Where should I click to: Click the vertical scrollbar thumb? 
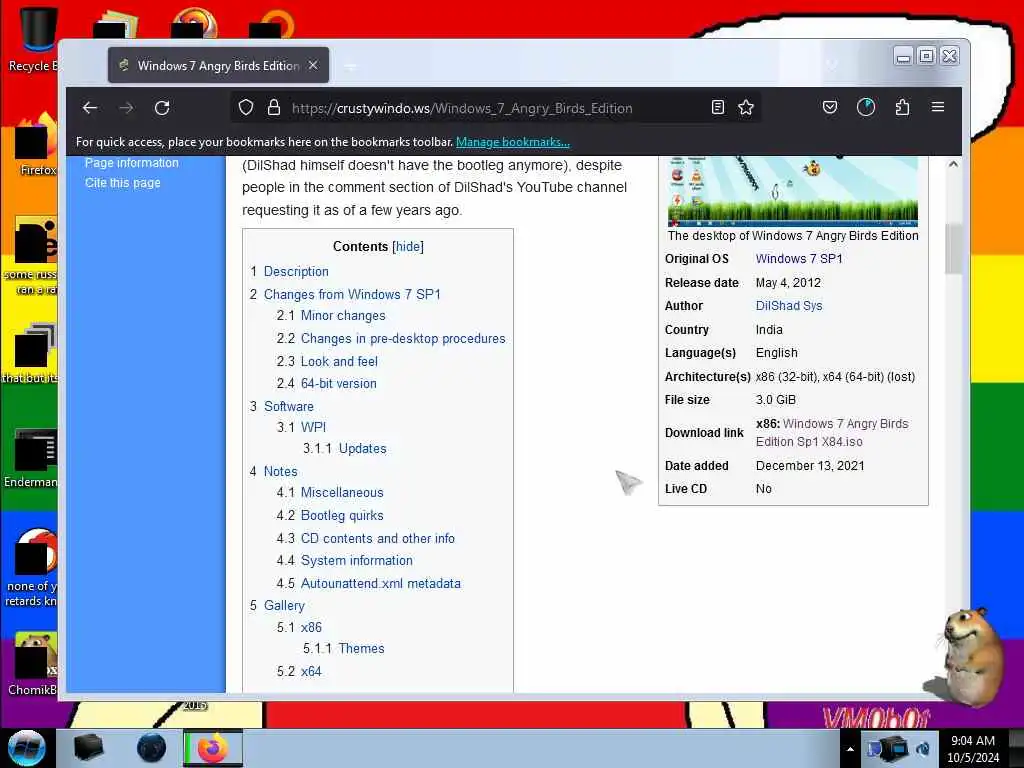(953, 249)
